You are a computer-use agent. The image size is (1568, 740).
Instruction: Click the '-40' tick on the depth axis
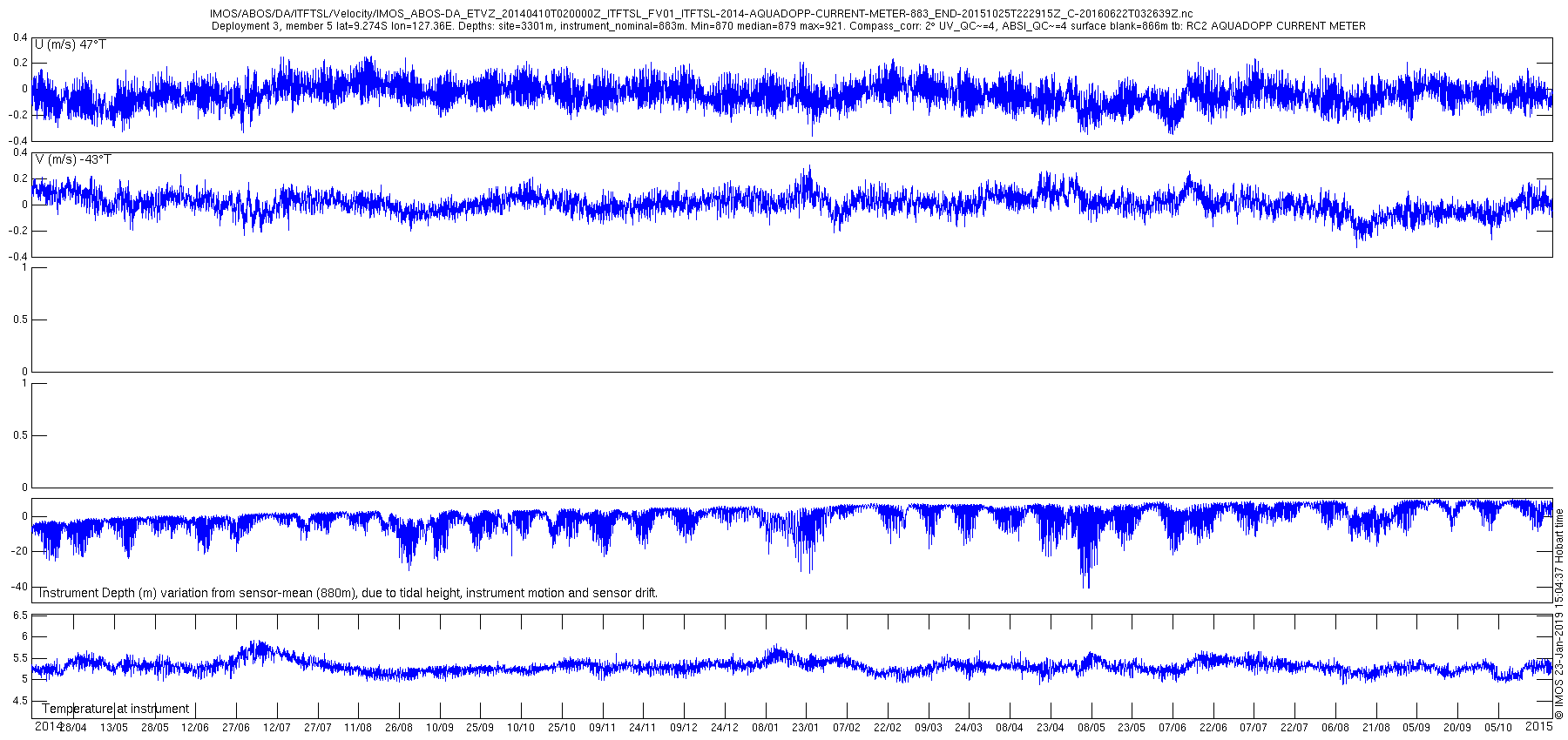click(18, 587)
